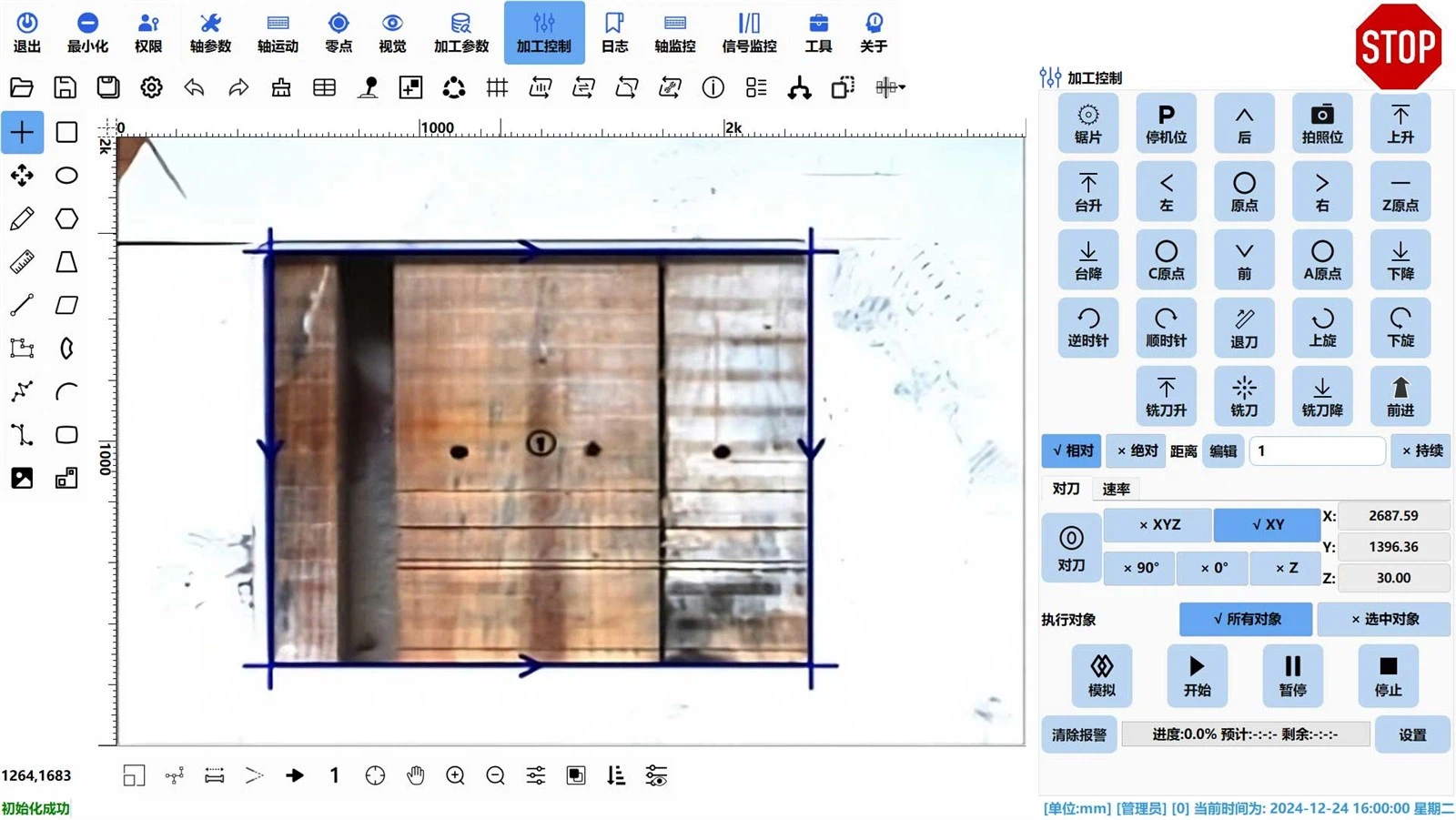The height and width of the screenshot is (820, 1456).
Task: Click the 停机位 parking position button
Action: tap(1166, 123)
